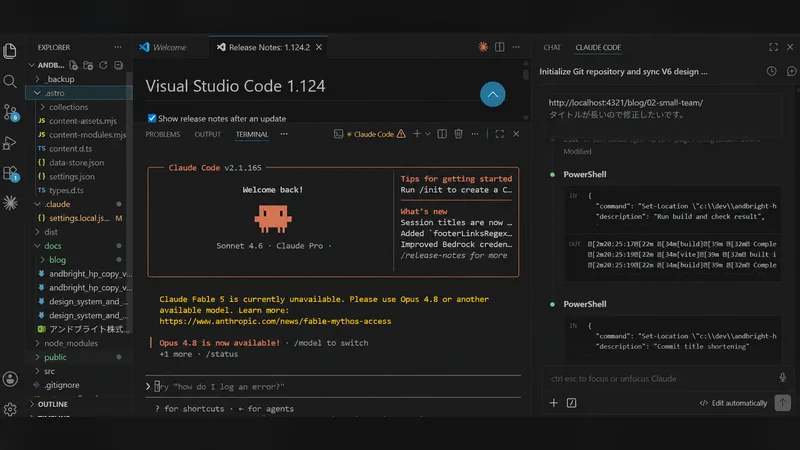Refresh the Explorer file tree
Viewport: 800px width, 450px height.
103,65
